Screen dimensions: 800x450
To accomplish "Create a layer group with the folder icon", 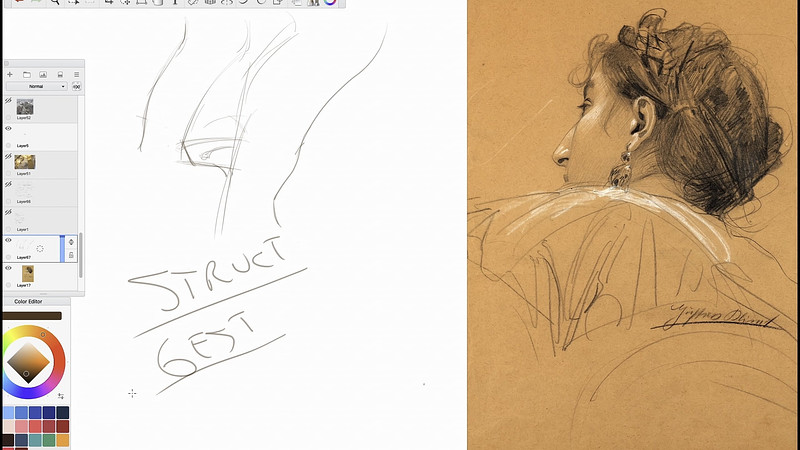I will pyautogui.click(x=27, y=74).
